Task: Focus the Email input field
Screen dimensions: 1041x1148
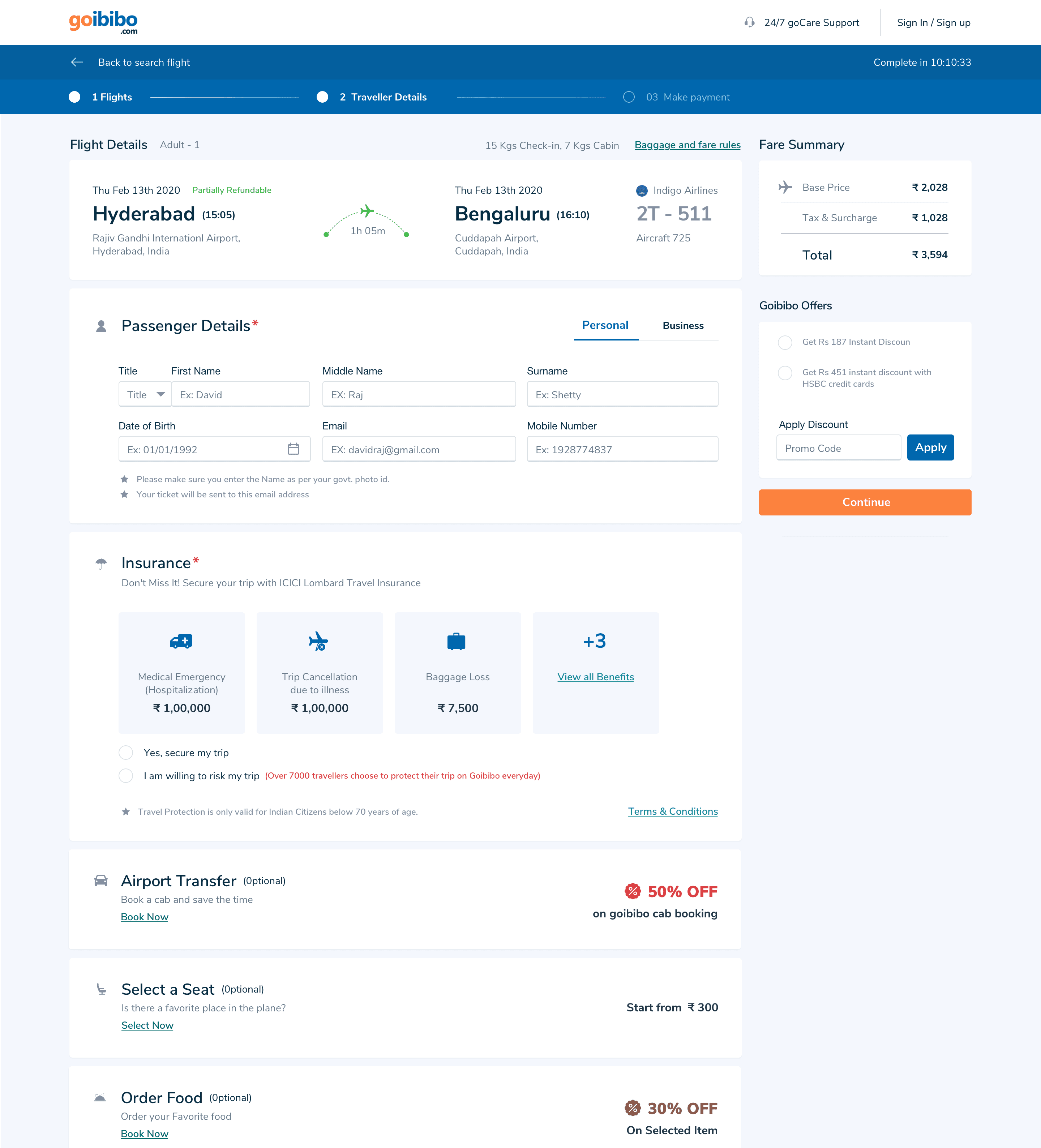Action: tap(419, 449)
